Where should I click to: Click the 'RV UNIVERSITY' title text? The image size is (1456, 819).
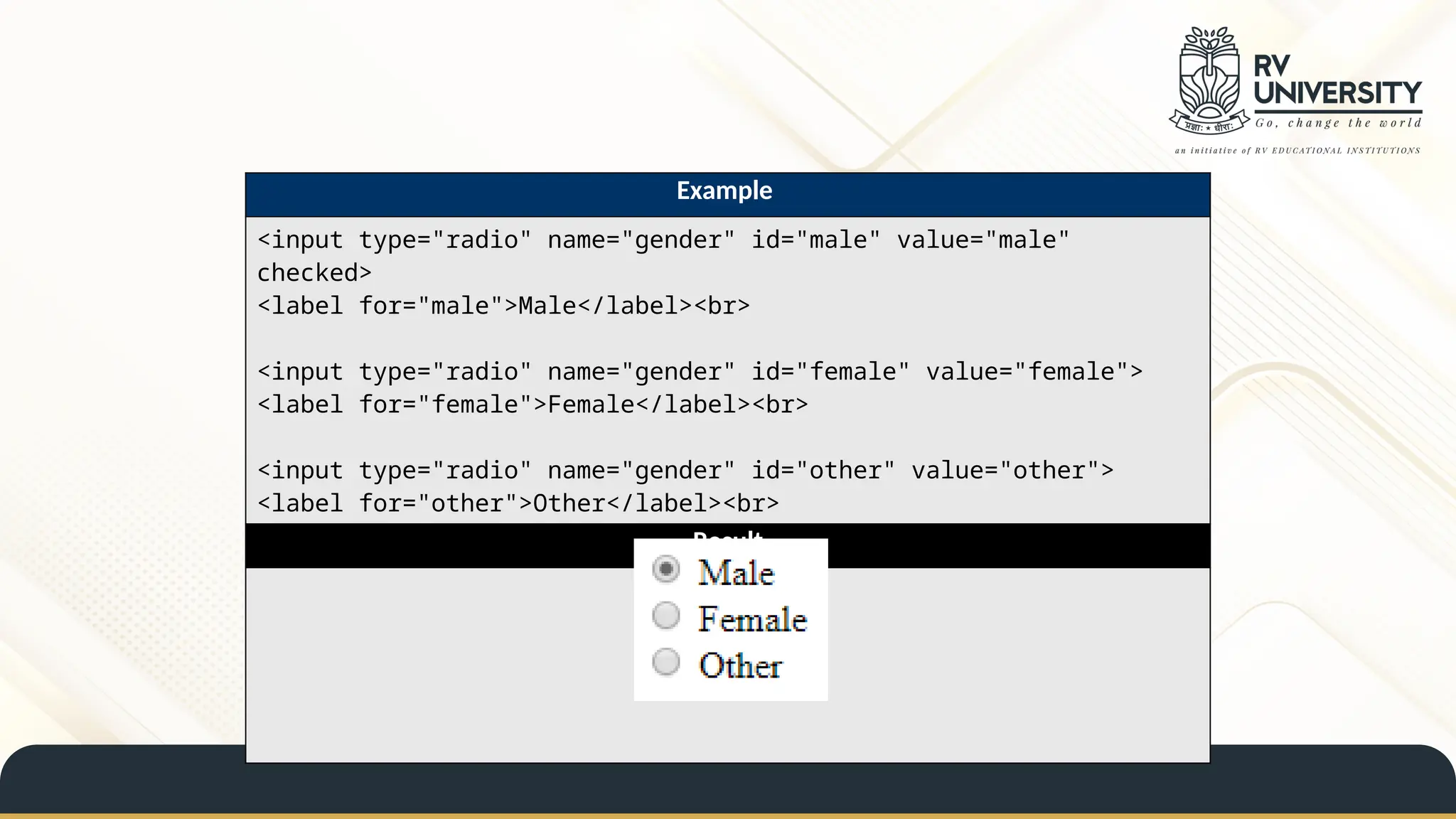tap(1337, 79)
